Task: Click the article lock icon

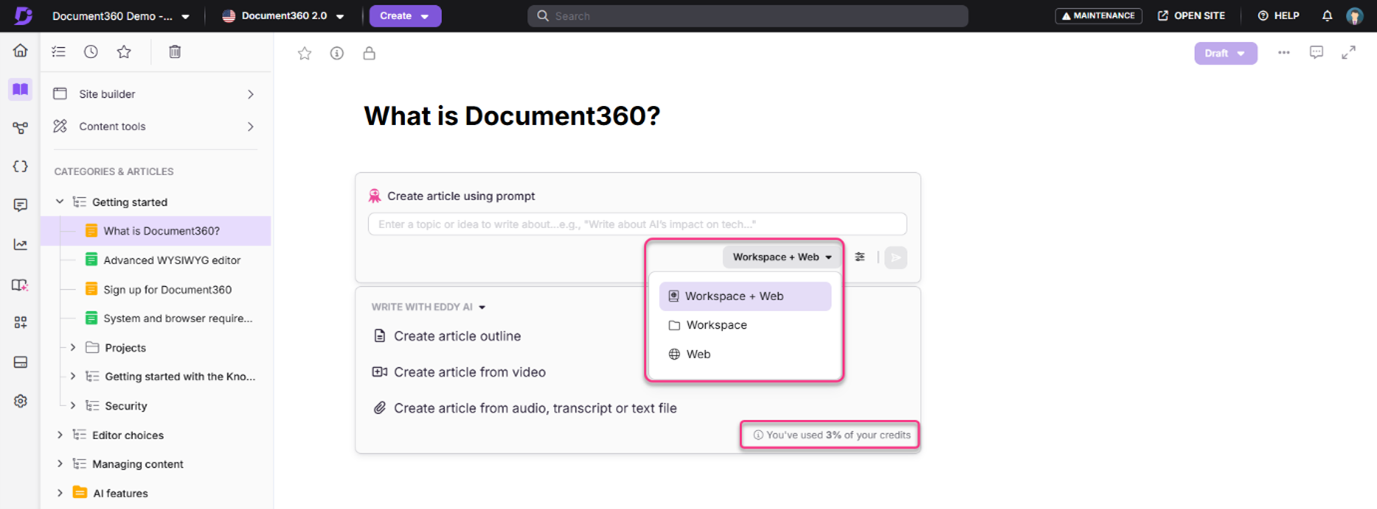Action: pyautogui.click(x=369, y=53)
